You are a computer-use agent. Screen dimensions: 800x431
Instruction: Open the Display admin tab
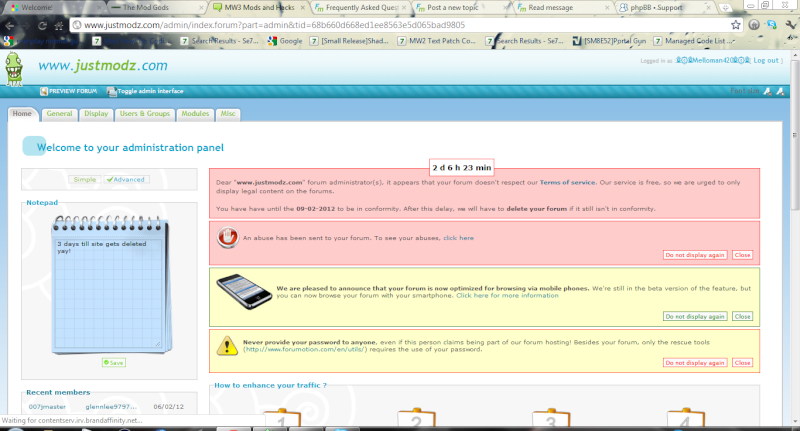[x=96, y=114]
